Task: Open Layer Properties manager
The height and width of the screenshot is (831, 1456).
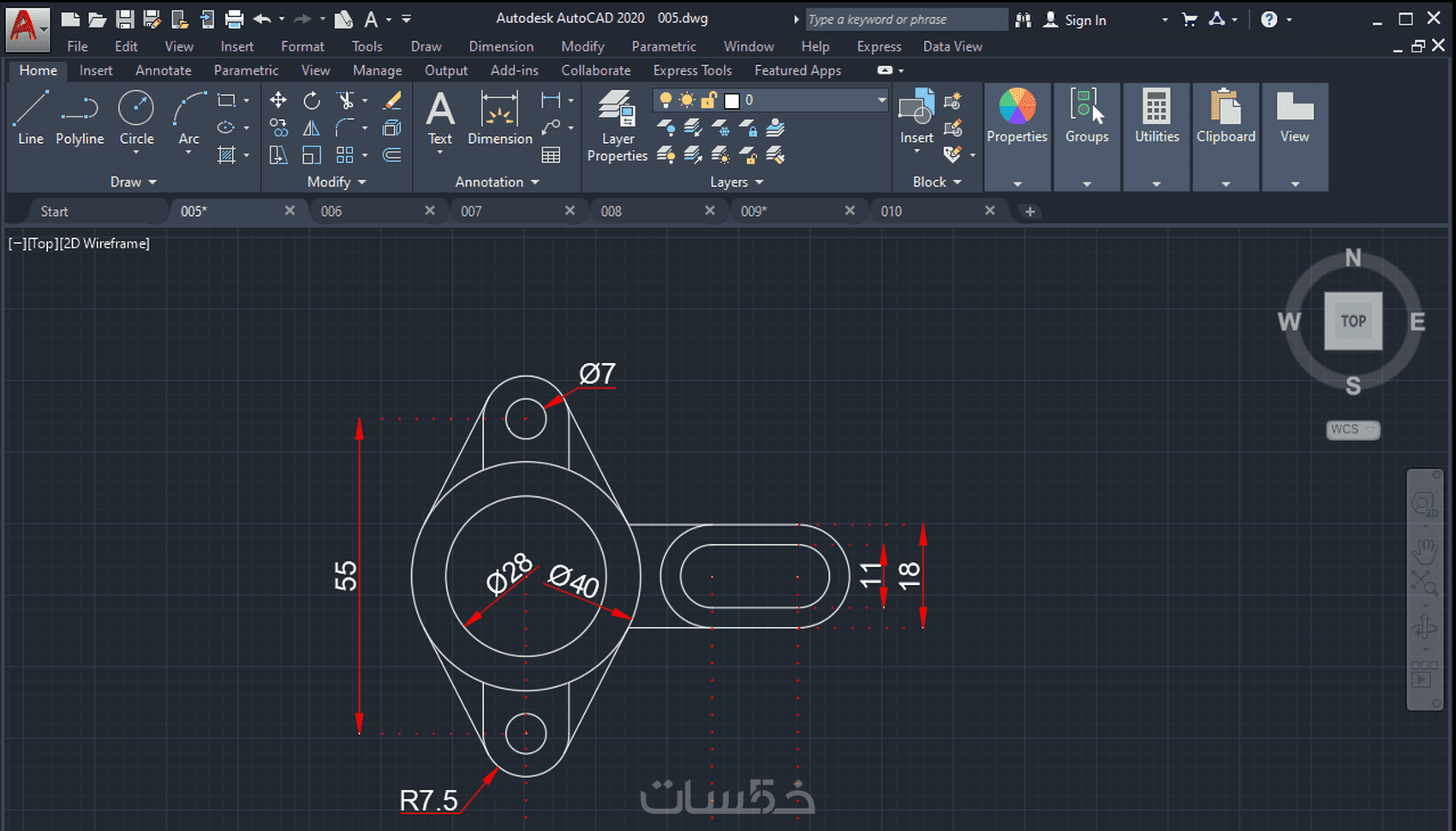Action: [617, 125]
